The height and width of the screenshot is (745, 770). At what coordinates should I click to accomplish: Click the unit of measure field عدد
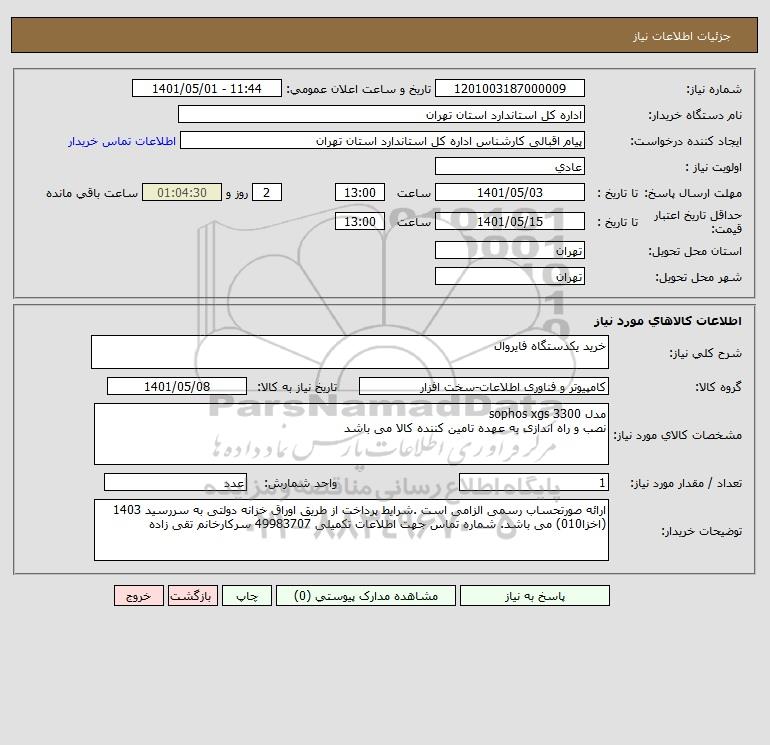click(x=175, y=482)
